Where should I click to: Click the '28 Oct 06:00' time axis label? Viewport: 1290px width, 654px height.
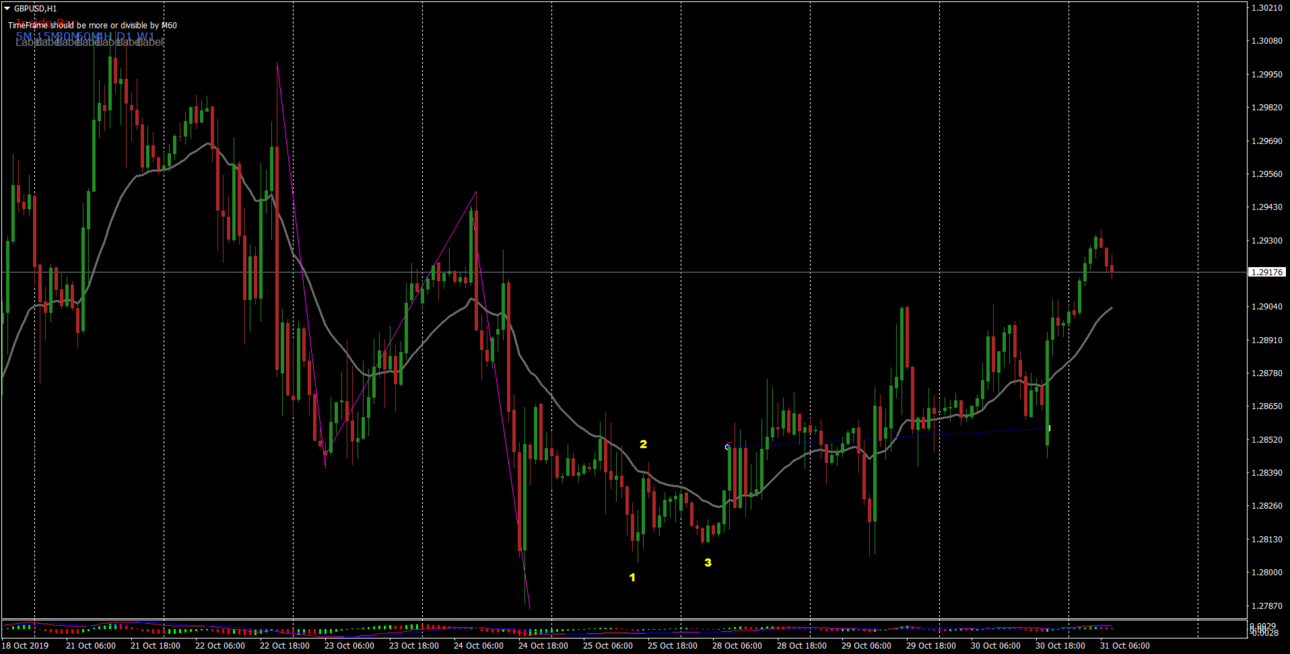tap(737, 646)
